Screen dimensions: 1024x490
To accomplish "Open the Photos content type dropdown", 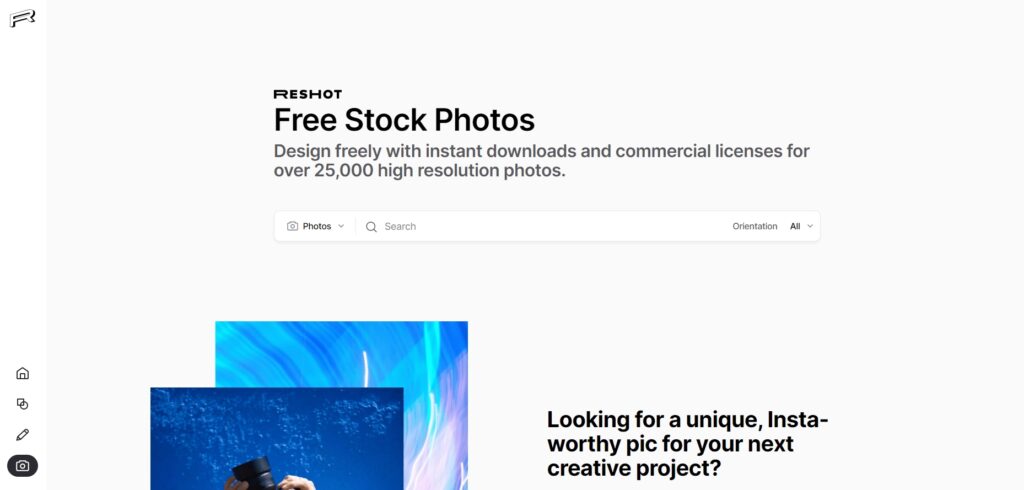I will point(315,226).
